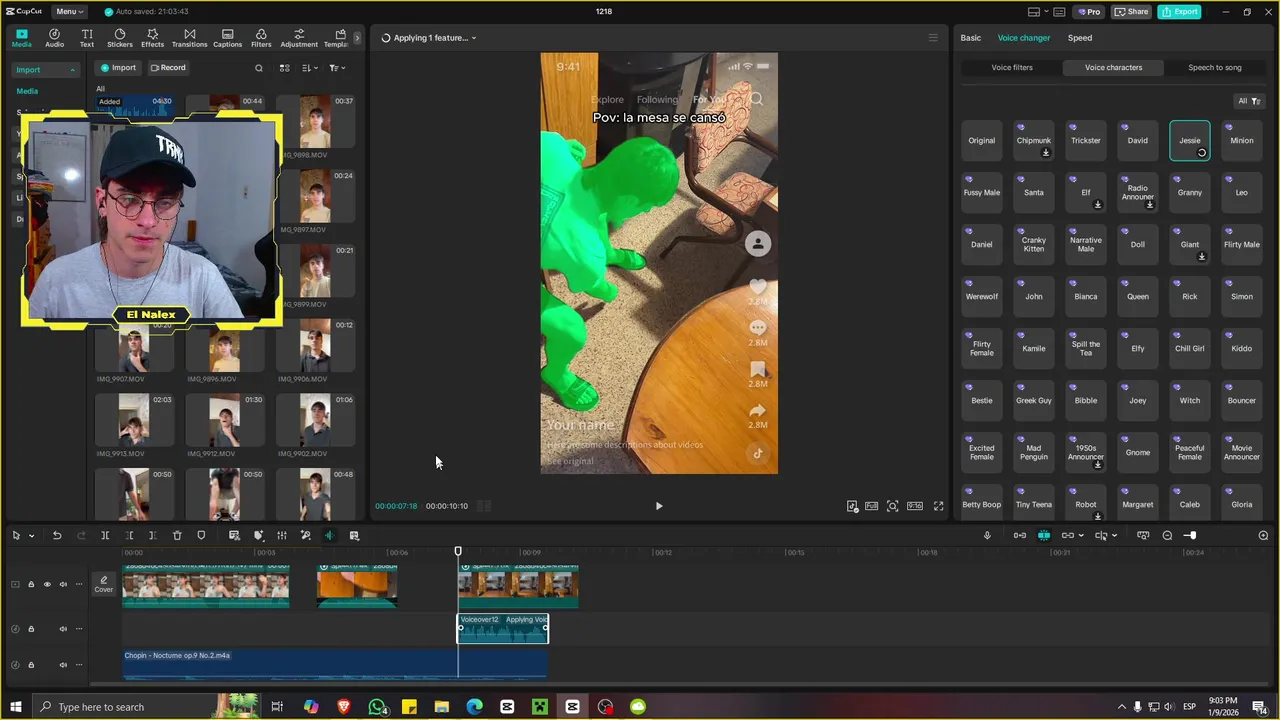This screenshot has height=720, width=1280.
Task: Delete the right portion of the clip
Action: pyautogui.click(x=152, y=535)
